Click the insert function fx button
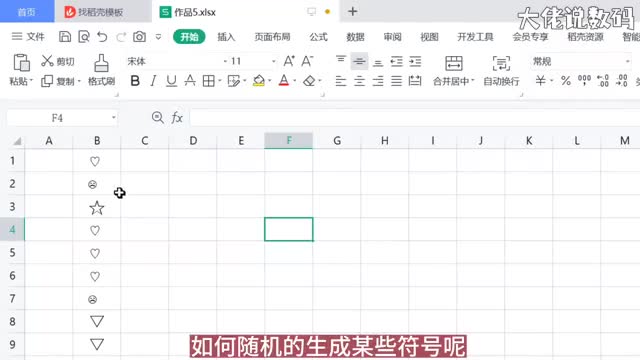The width and height of the screenshot is (640, 360). [177, 118]
